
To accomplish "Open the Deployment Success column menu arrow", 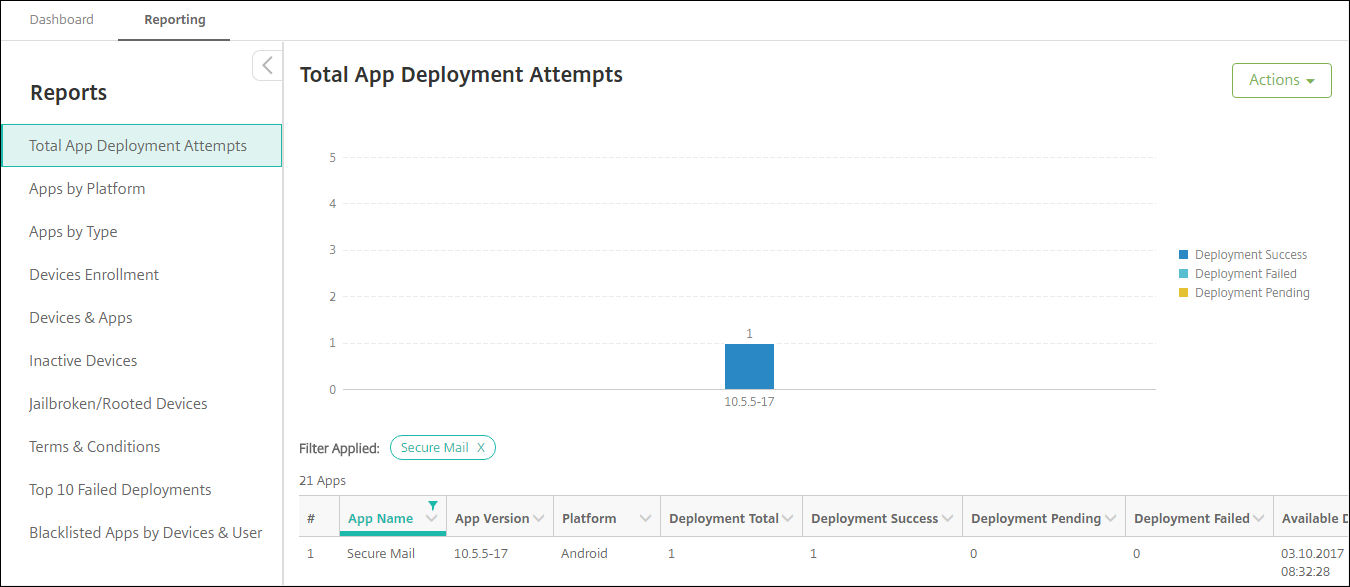I will (x=948, y=519).
